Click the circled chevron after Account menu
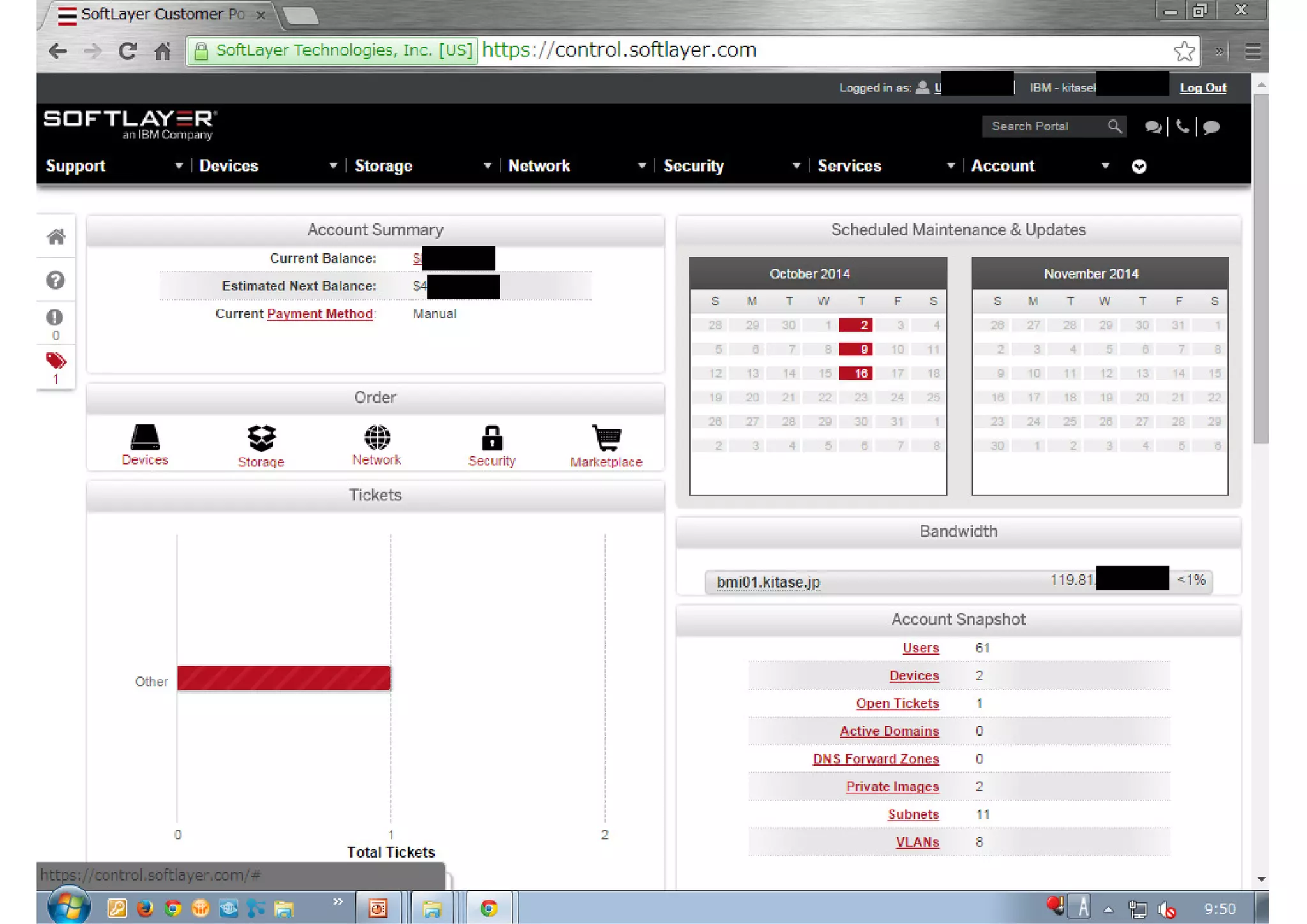This screenshot has height=924, width=1307. 1139,167
